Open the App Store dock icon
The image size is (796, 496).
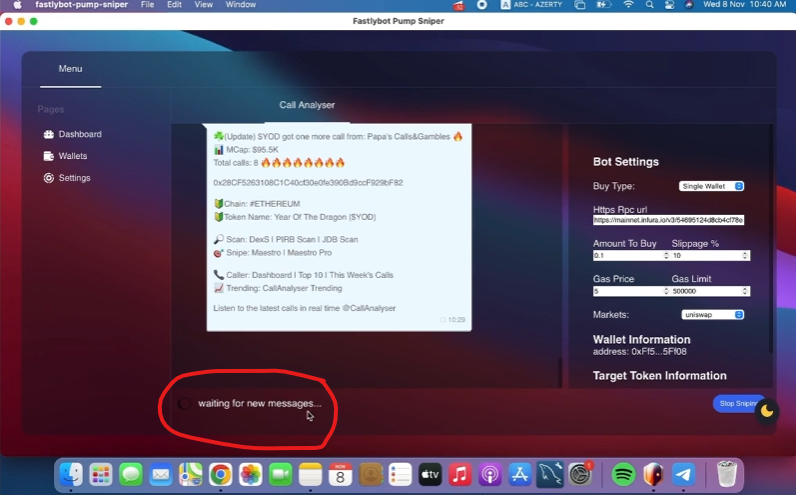(519, 474)
